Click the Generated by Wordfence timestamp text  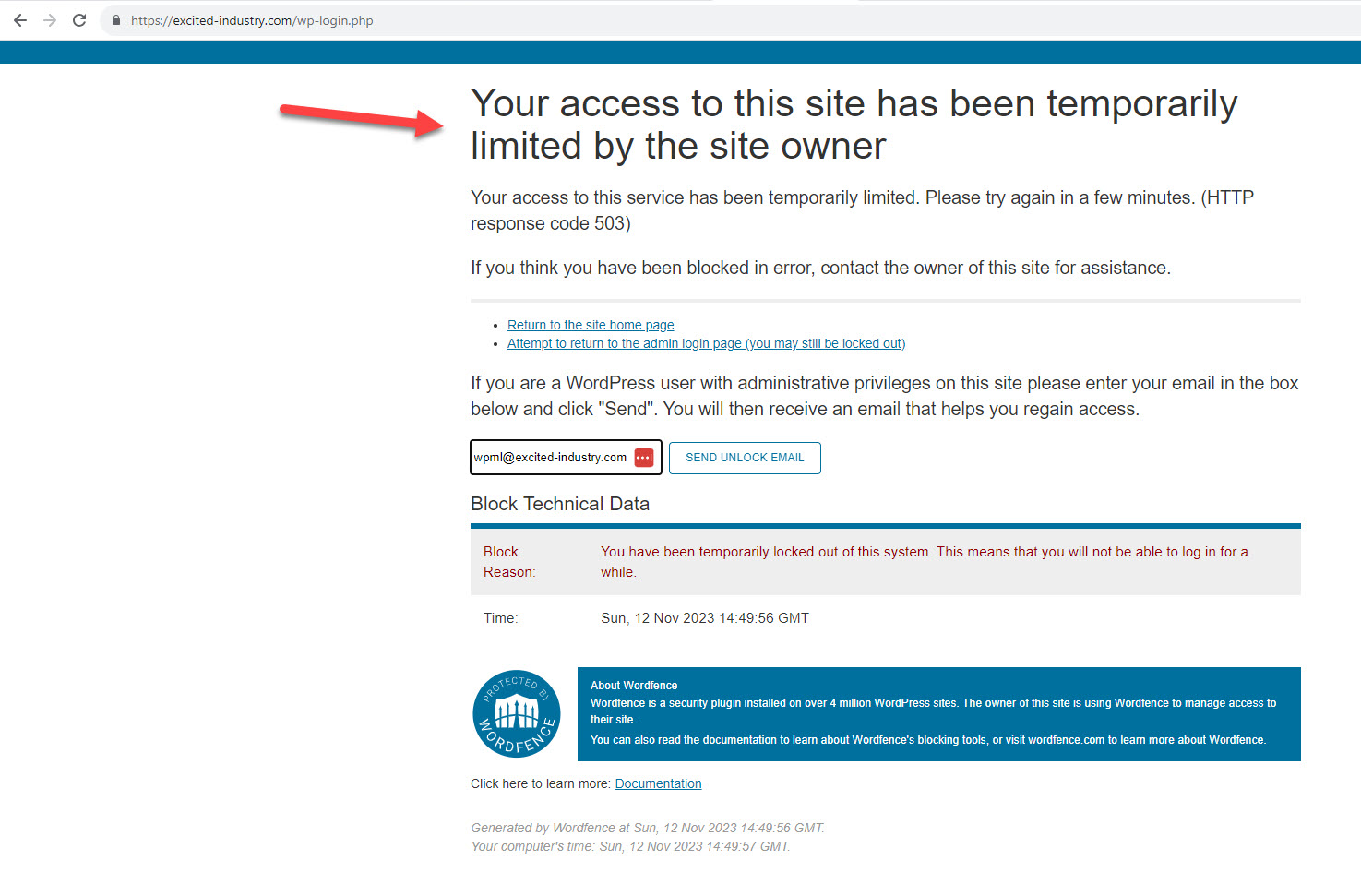point(648,828)
